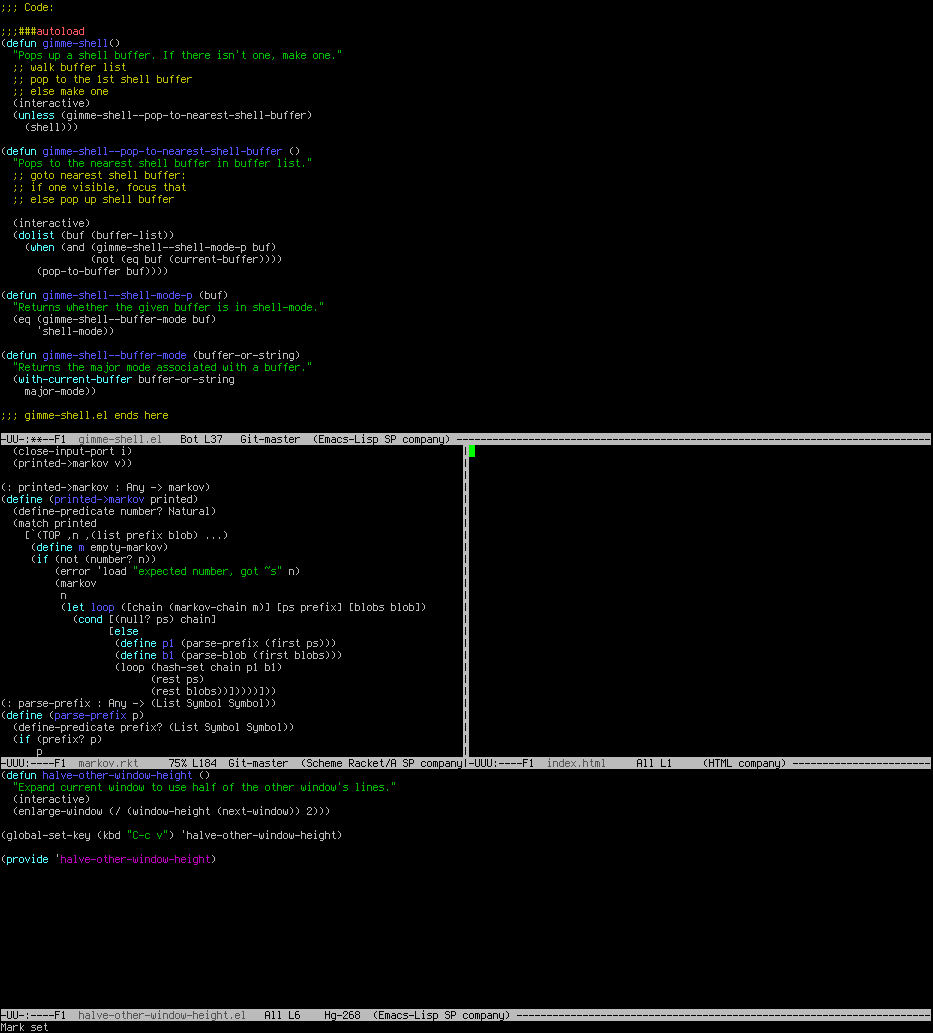Click '[else' clause in markov.rkt
The width and height of the screenshot is (933, 1033).
tap(123, 631)
